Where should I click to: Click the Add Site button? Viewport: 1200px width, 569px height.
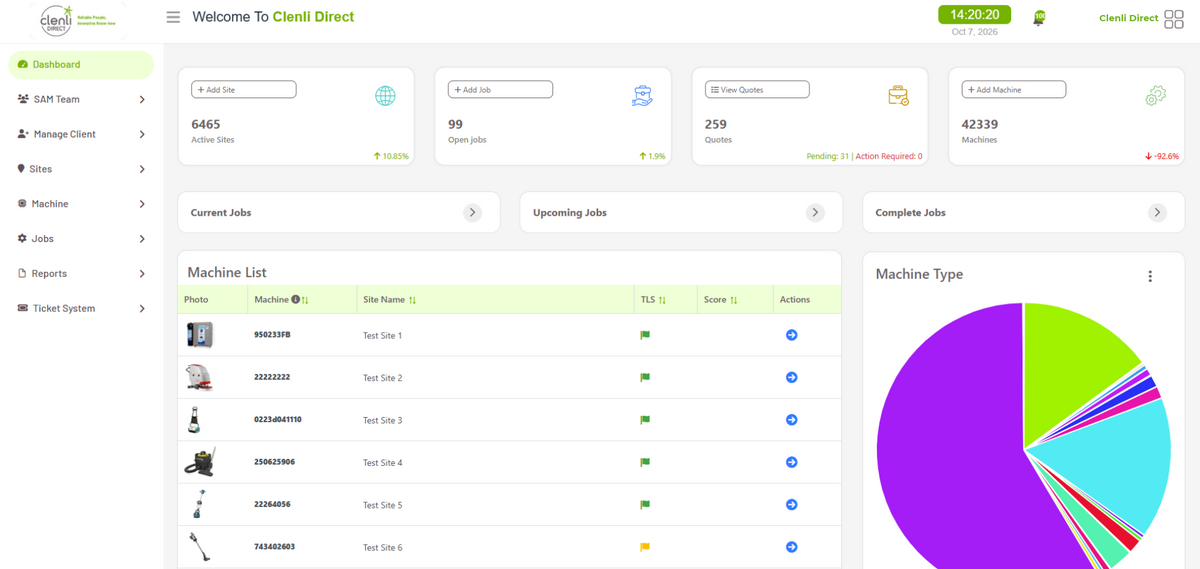pos(244,90)
